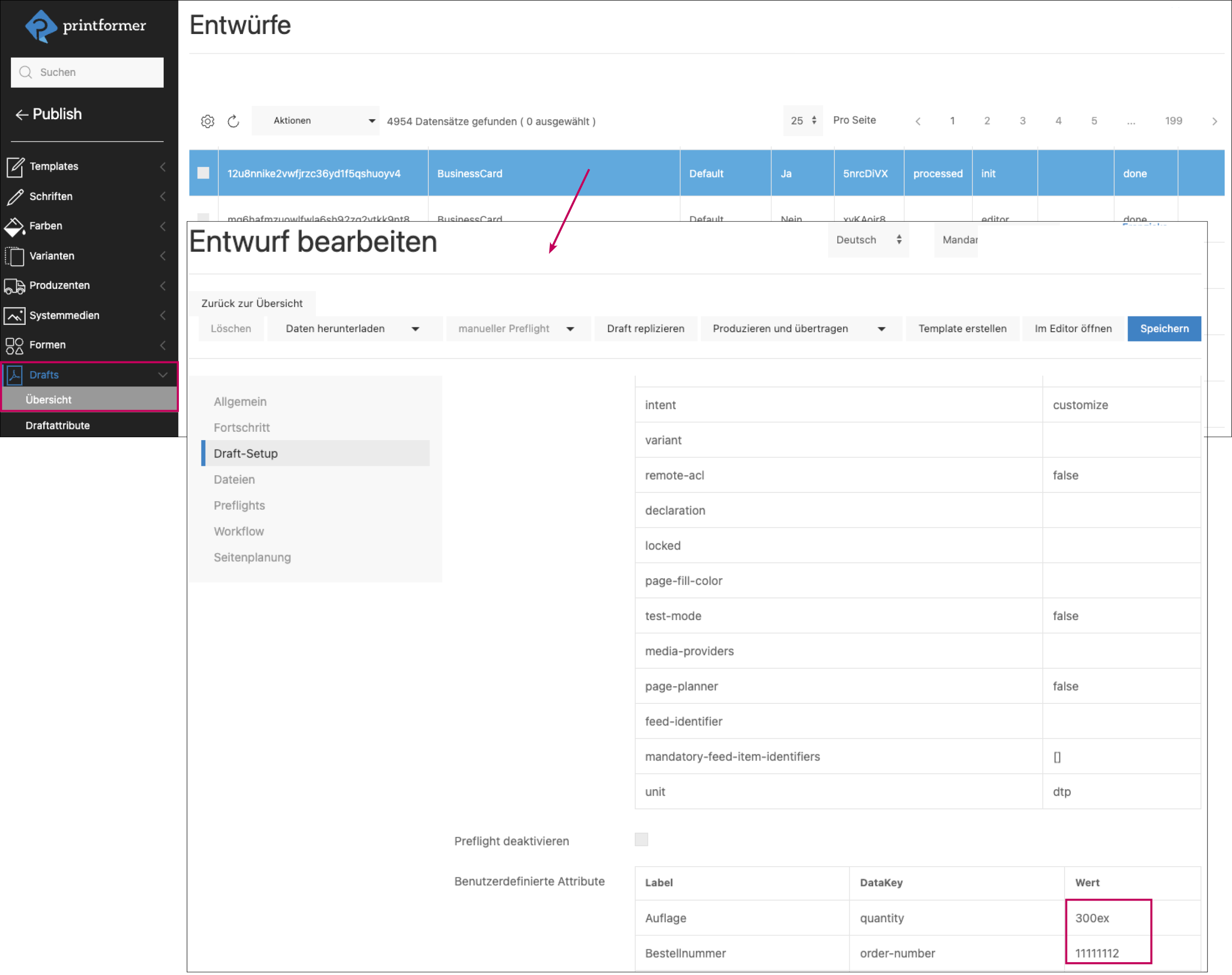Open draft with Im Editor öffnen
The image size is (1232, 975).
1073,328
